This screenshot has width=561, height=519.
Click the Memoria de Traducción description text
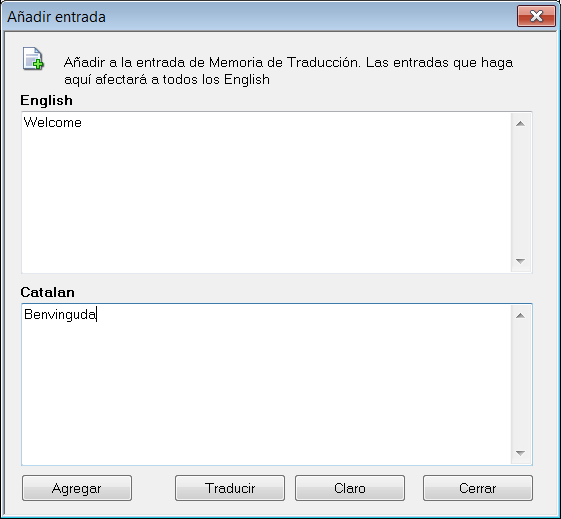(x=288, y=71)
